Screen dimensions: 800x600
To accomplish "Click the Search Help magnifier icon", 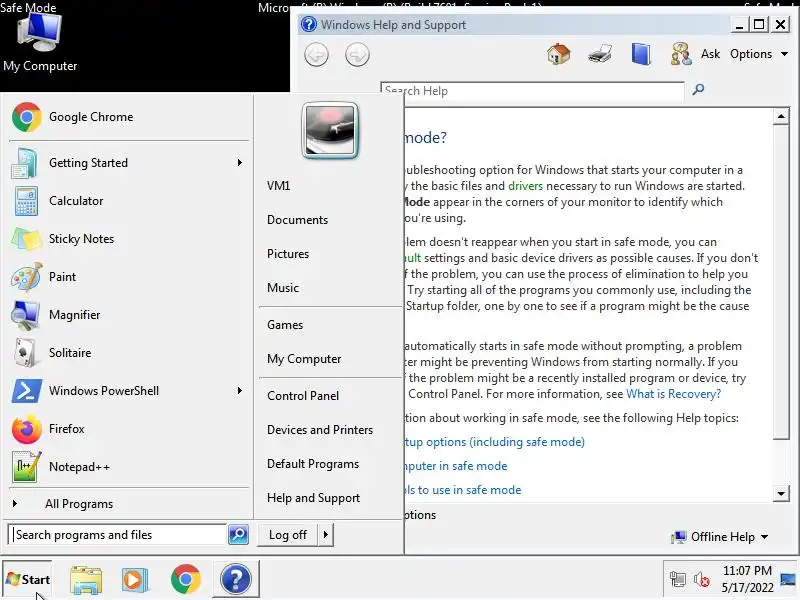I will [x=698, y=90].
